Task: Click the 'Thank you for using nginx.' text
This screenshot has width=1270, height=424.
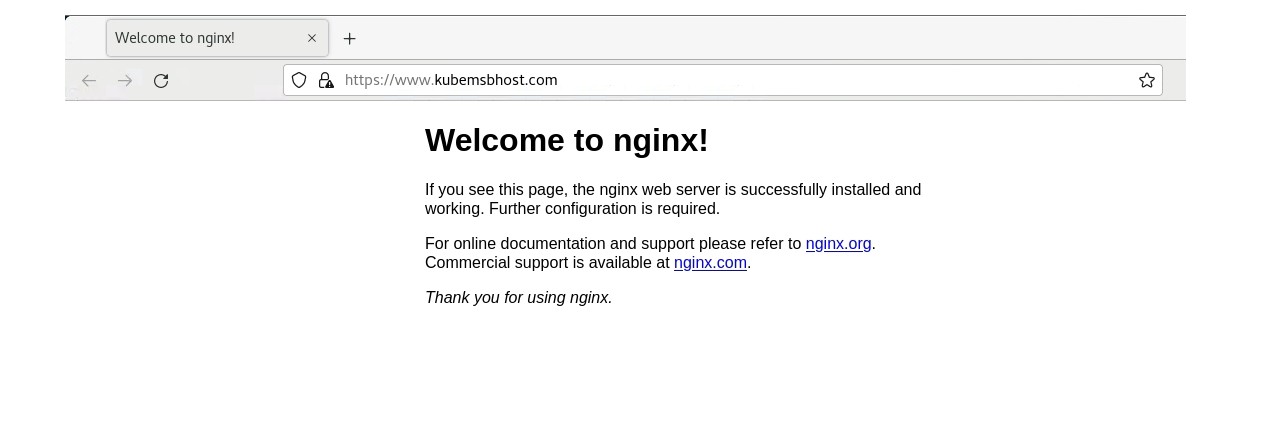Action: [518, 297]
